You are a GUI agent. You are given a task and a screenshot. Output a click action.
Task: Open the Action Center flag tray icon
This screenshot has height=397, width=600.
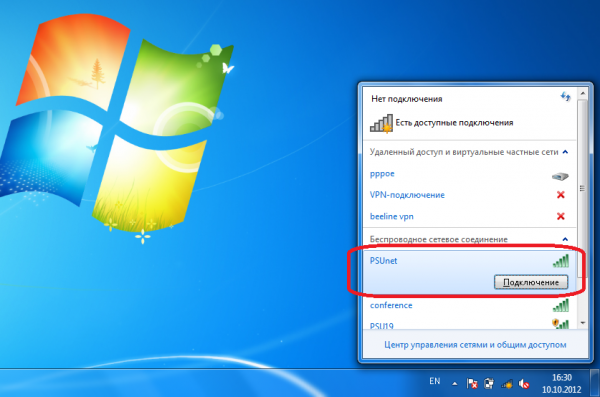(x=472, y=383)
